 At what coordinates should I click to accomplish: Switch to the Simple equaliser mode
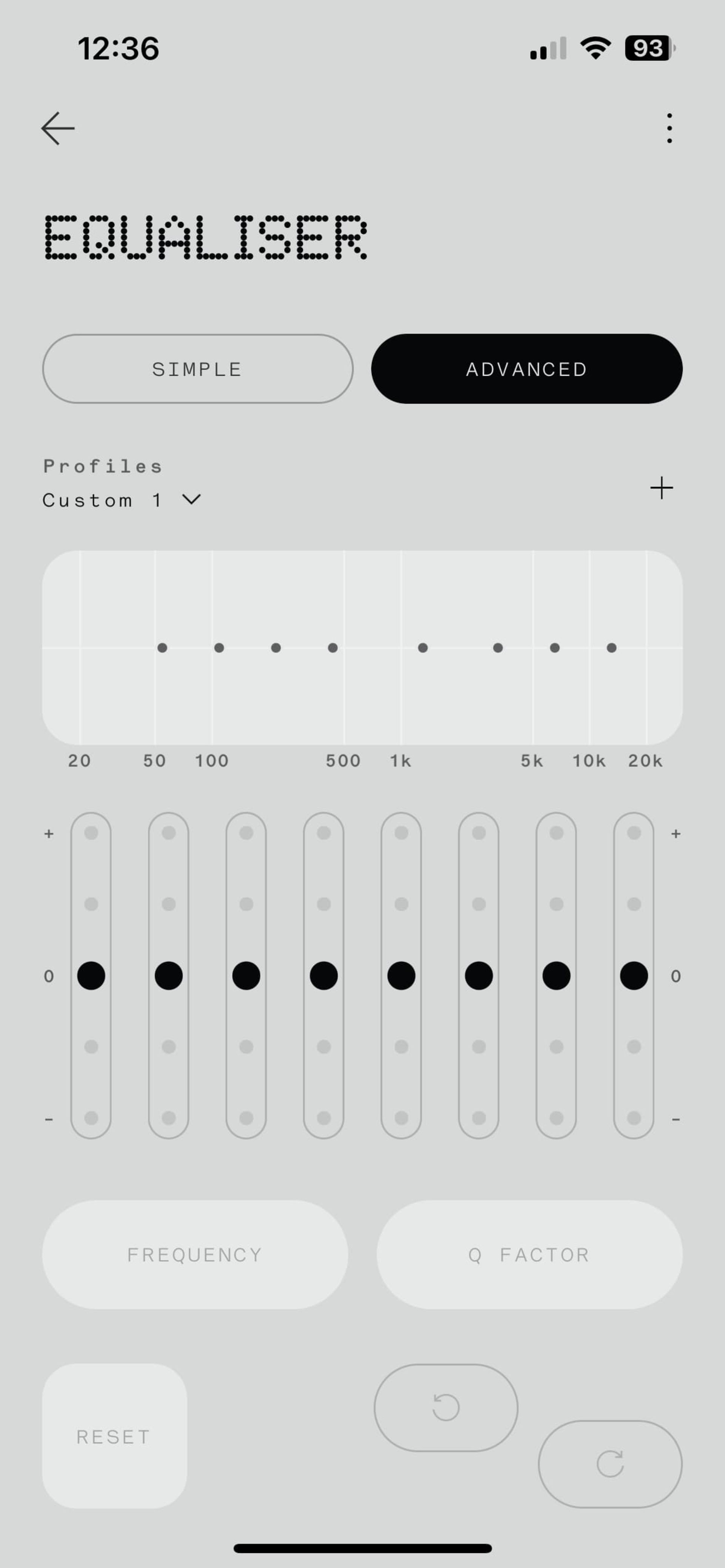(197, 369)
